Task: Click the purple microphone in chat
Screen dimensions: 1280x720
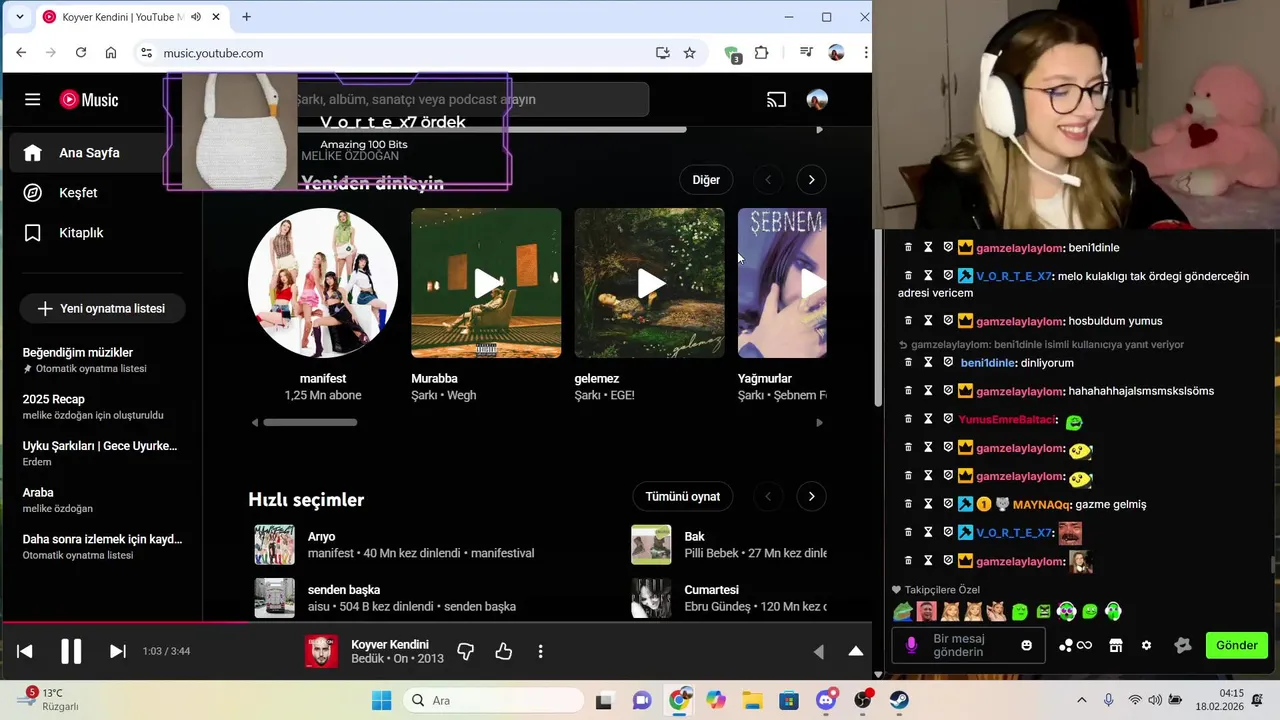Action: tap(911, 645)
